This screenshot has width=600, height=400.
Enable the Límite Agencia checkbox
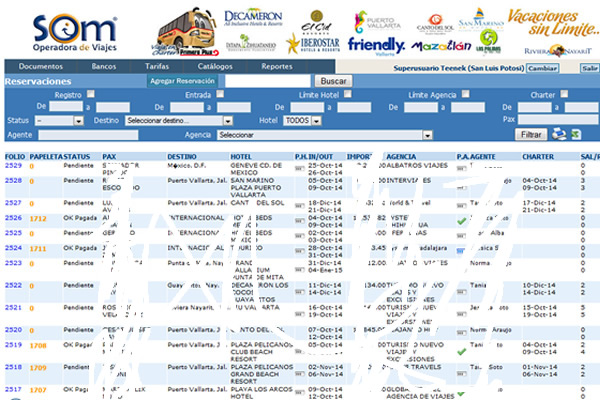(465, 94)
